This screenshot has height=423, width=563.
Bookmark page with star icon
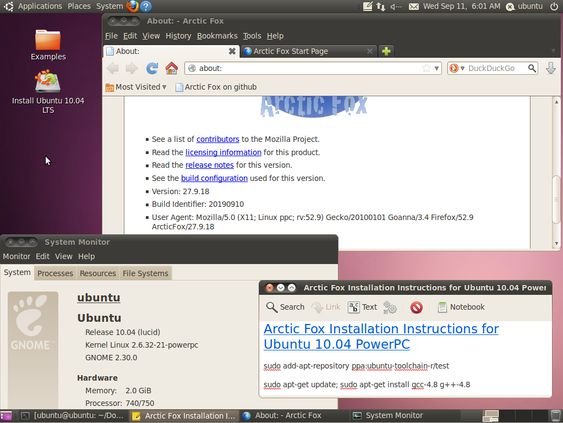coord(426,68)
